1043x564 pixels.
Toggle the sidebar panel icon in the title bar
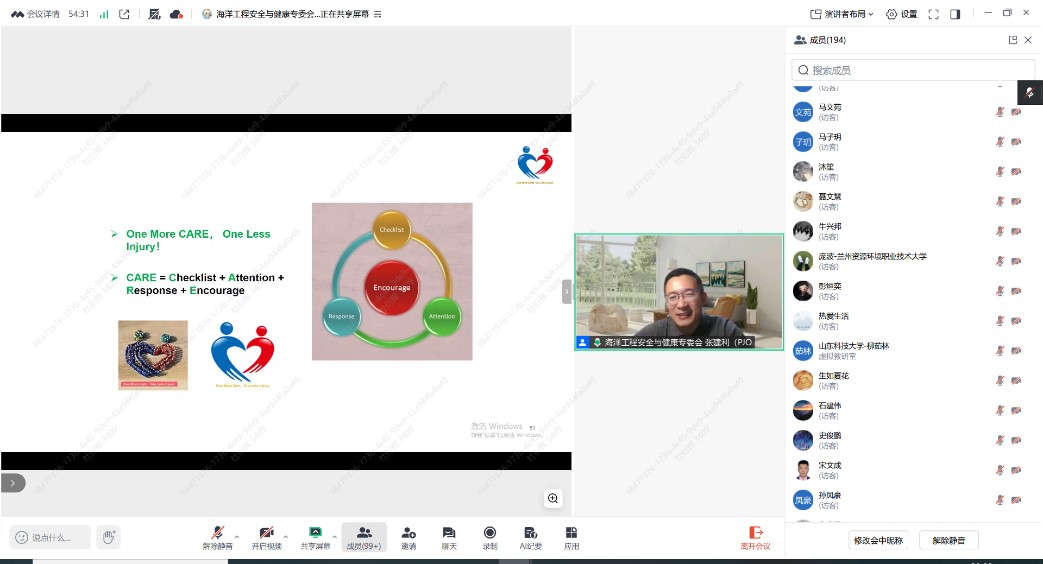click(x=955, y=14)
